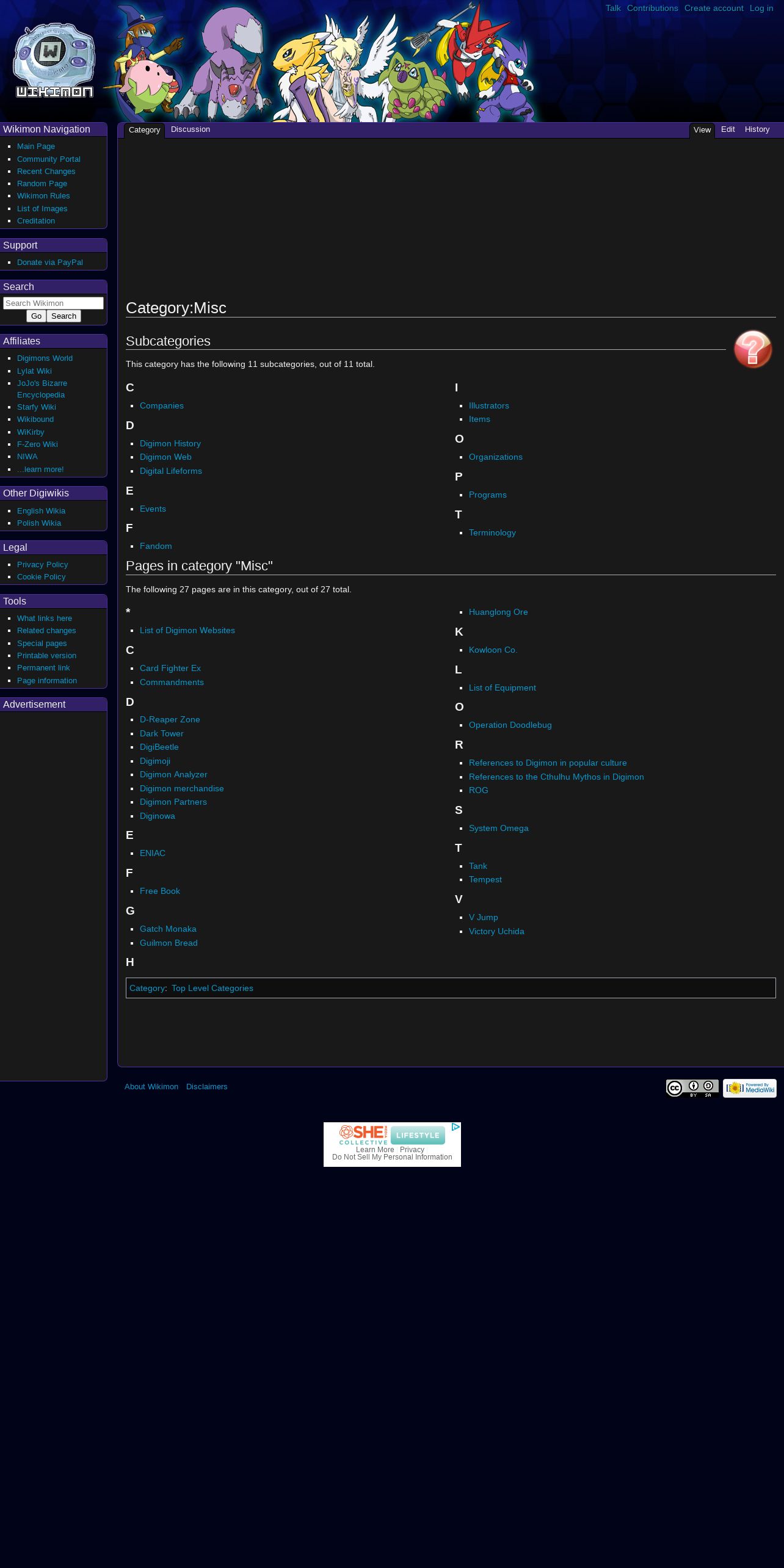Select the Category tab
Image resolution: width=784 pixels, height=1568 pixels.
coord(145,130)
